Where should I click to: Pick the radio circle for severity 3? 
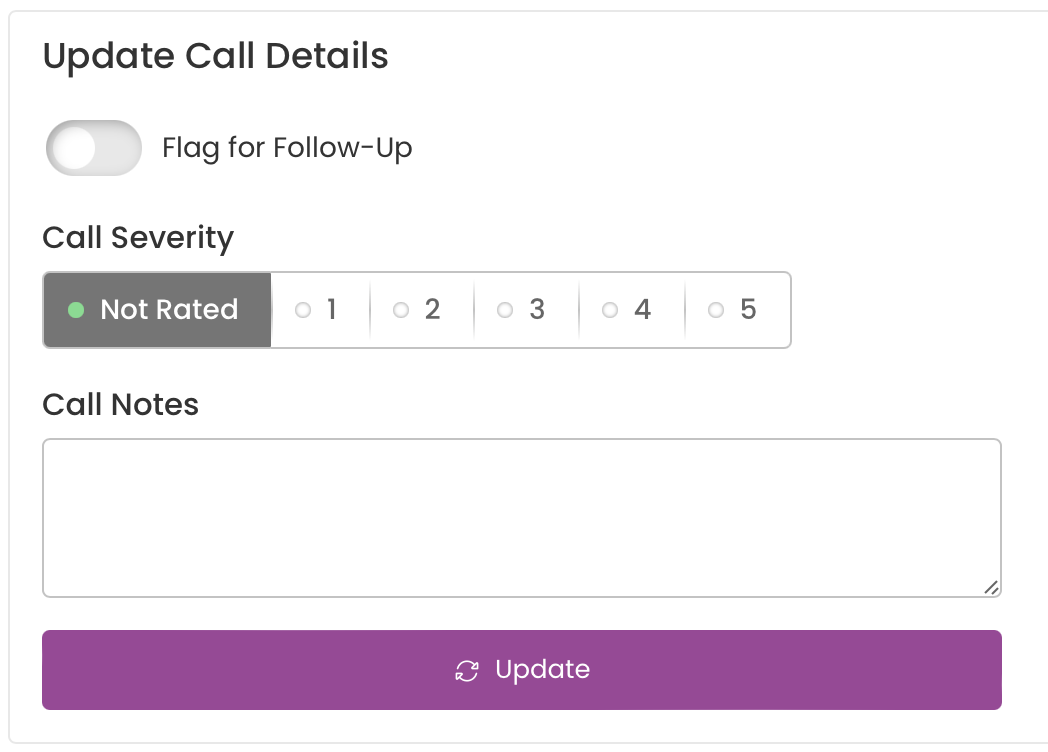(505, 310)
